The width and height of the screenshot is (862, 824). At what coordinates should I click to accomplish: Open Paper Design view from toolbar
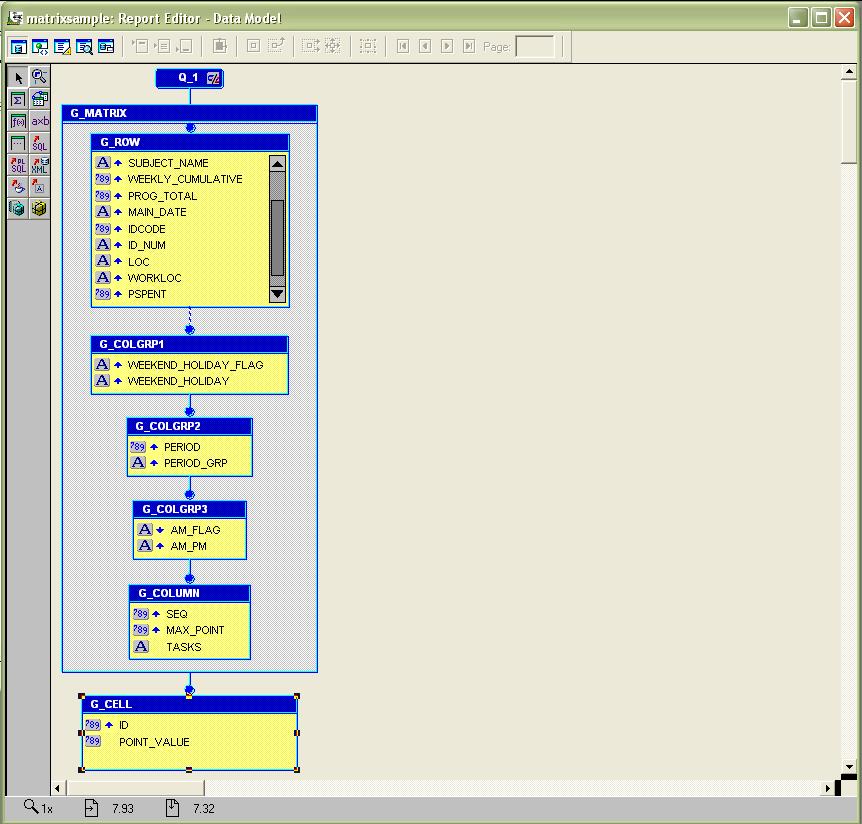coord(84,46)
